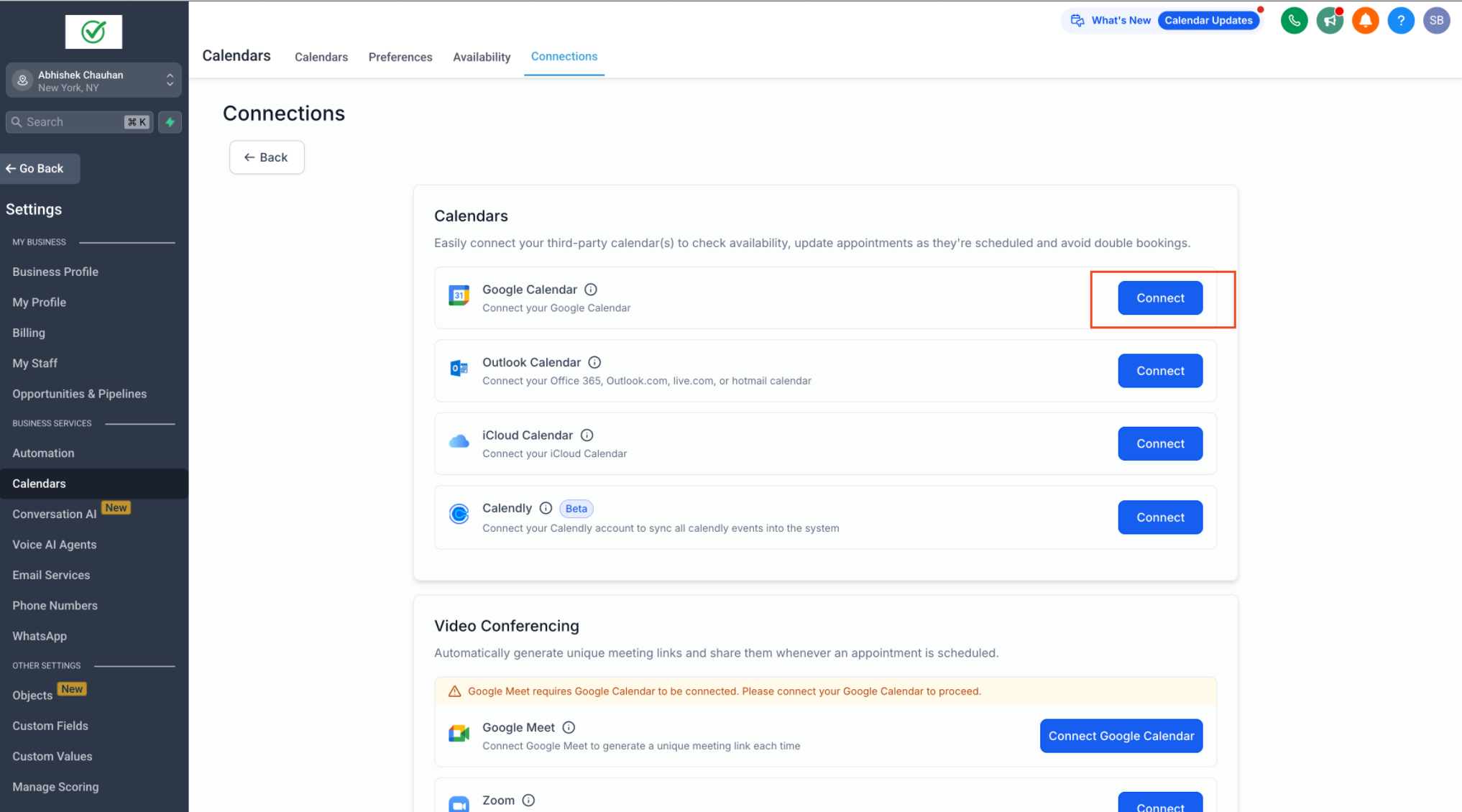
Task: Click info icon beside Outlook Calendar
Action: (x=594, y=362)
